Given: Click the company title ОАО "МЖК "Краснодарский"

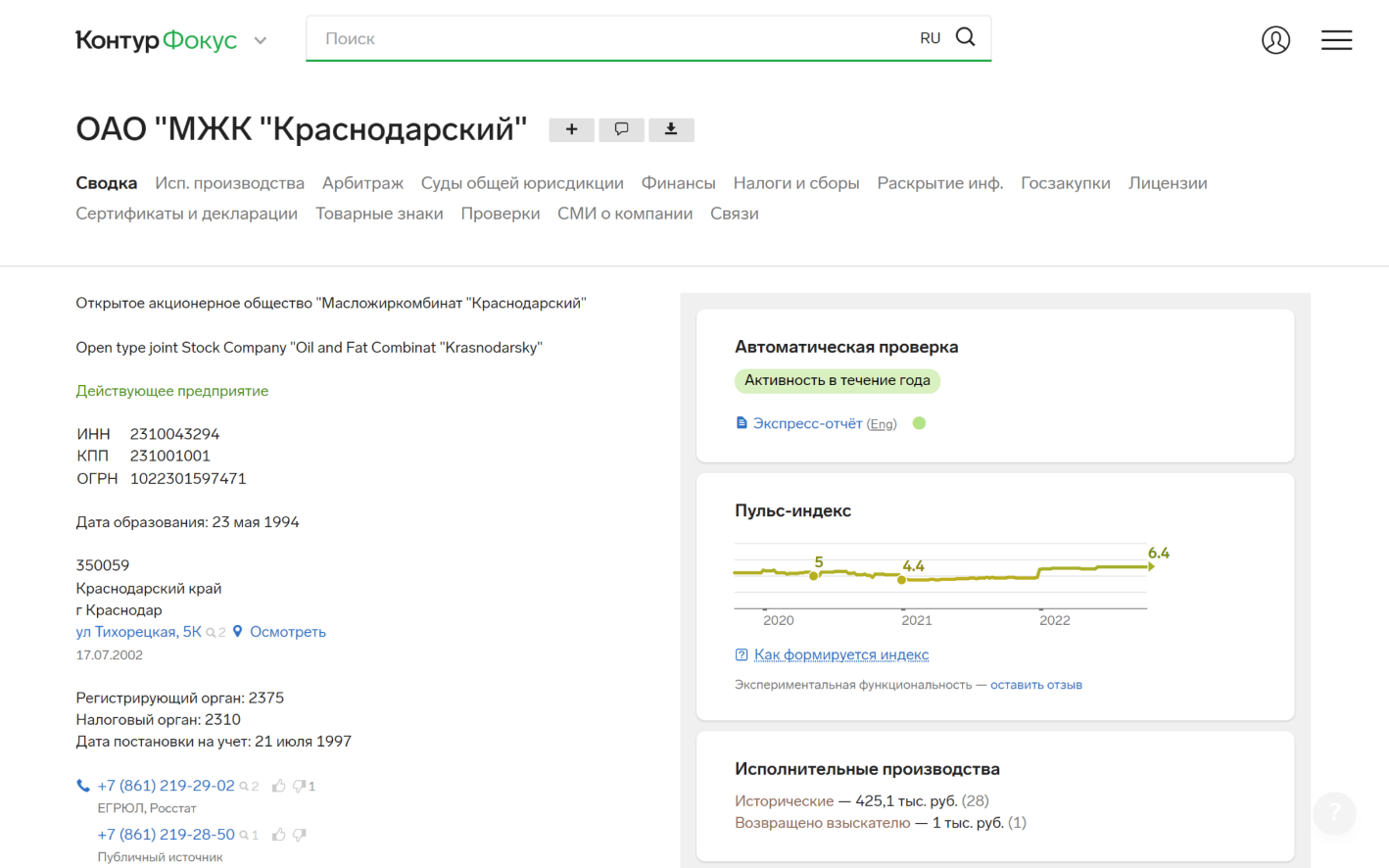Looking at the screenshot, I should click(x=302, y=128).
